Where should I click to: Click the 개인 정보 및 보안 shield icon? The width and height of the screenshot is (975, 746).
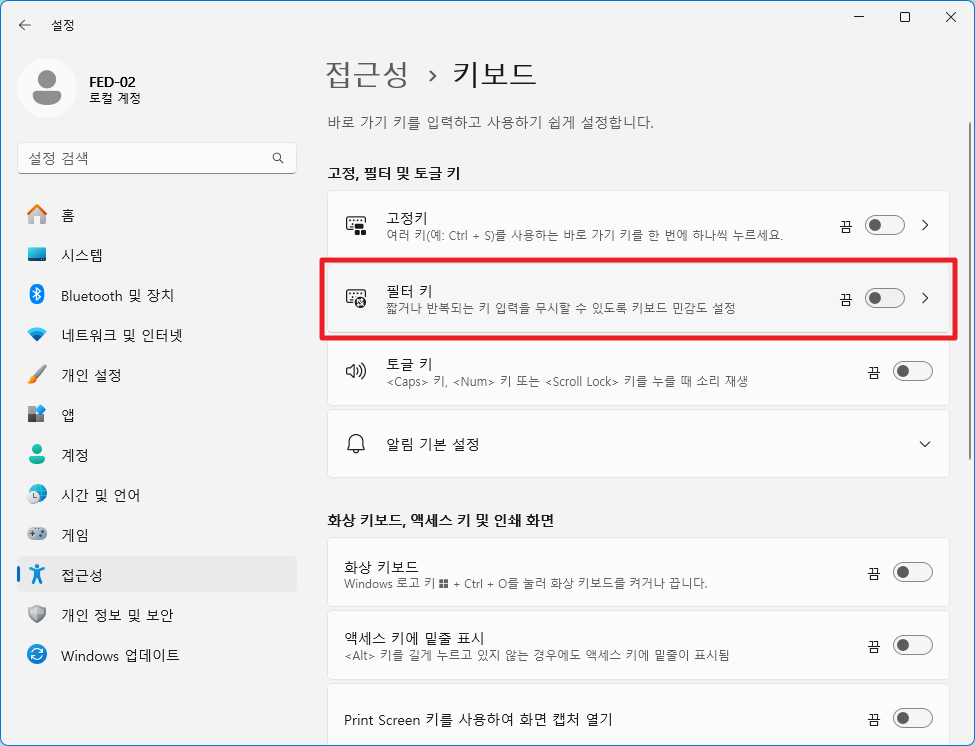37,614
